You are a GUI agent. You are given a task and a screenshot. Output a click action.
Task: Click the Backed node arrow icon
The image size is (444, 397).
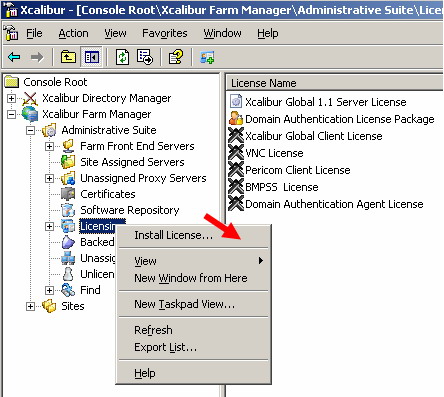[x=68, y=242]
